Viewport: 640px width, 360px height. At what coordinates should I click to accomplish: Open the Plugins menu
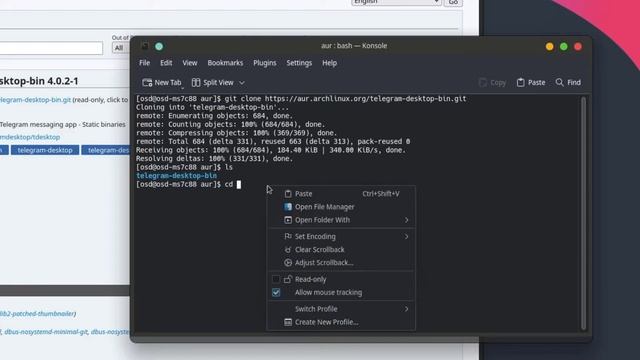pos(264,63)
